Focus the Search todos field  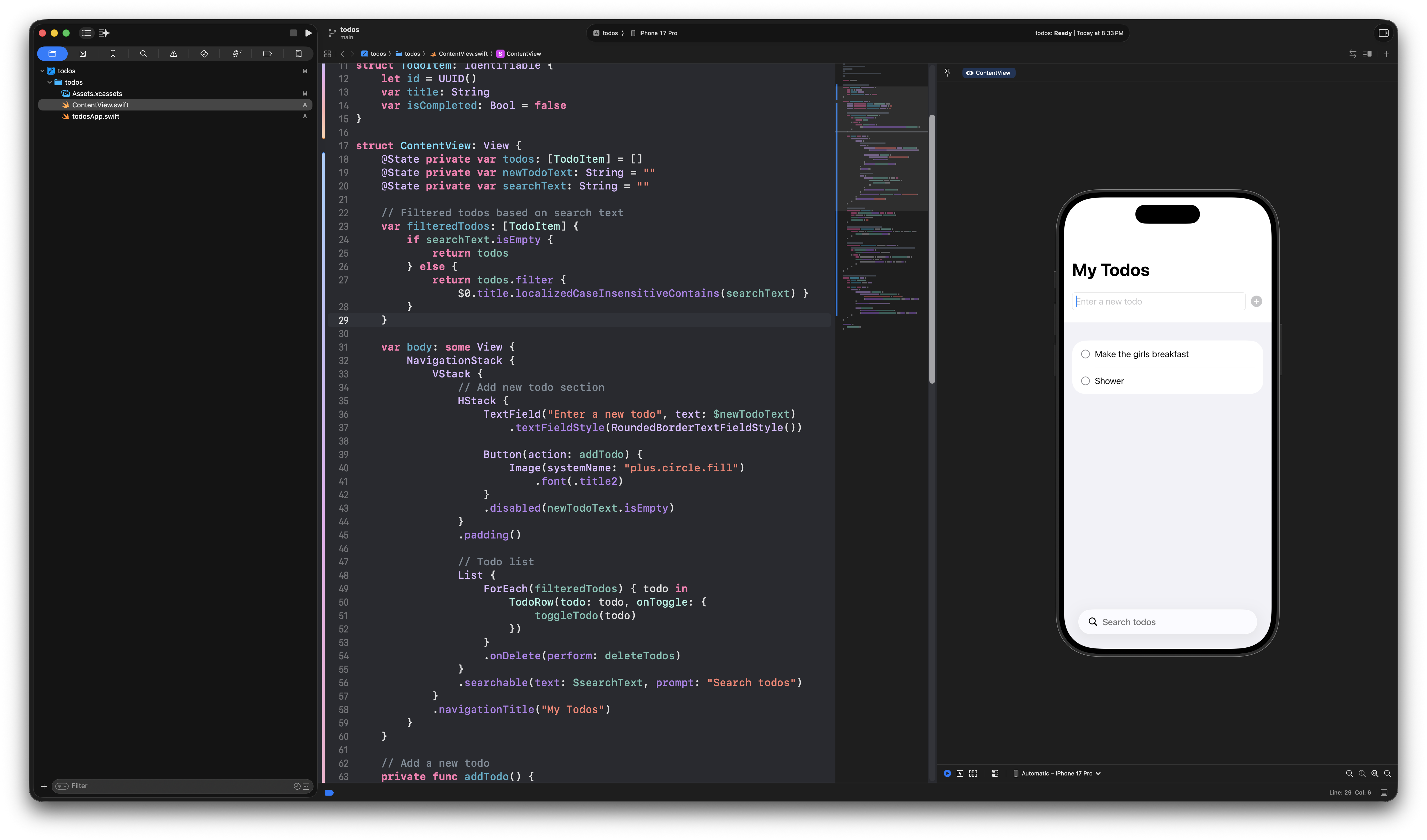[x=1168, y=622]
